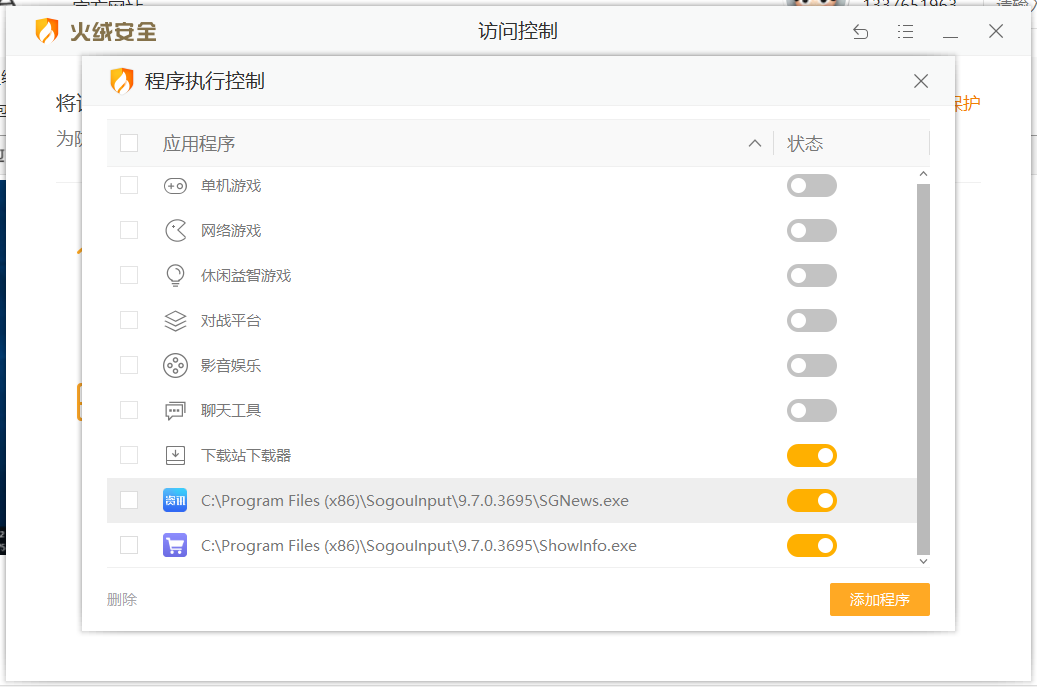1037x687 pixels.
Task: Click the 对战平台 layers icon
Action: [175, 321]
